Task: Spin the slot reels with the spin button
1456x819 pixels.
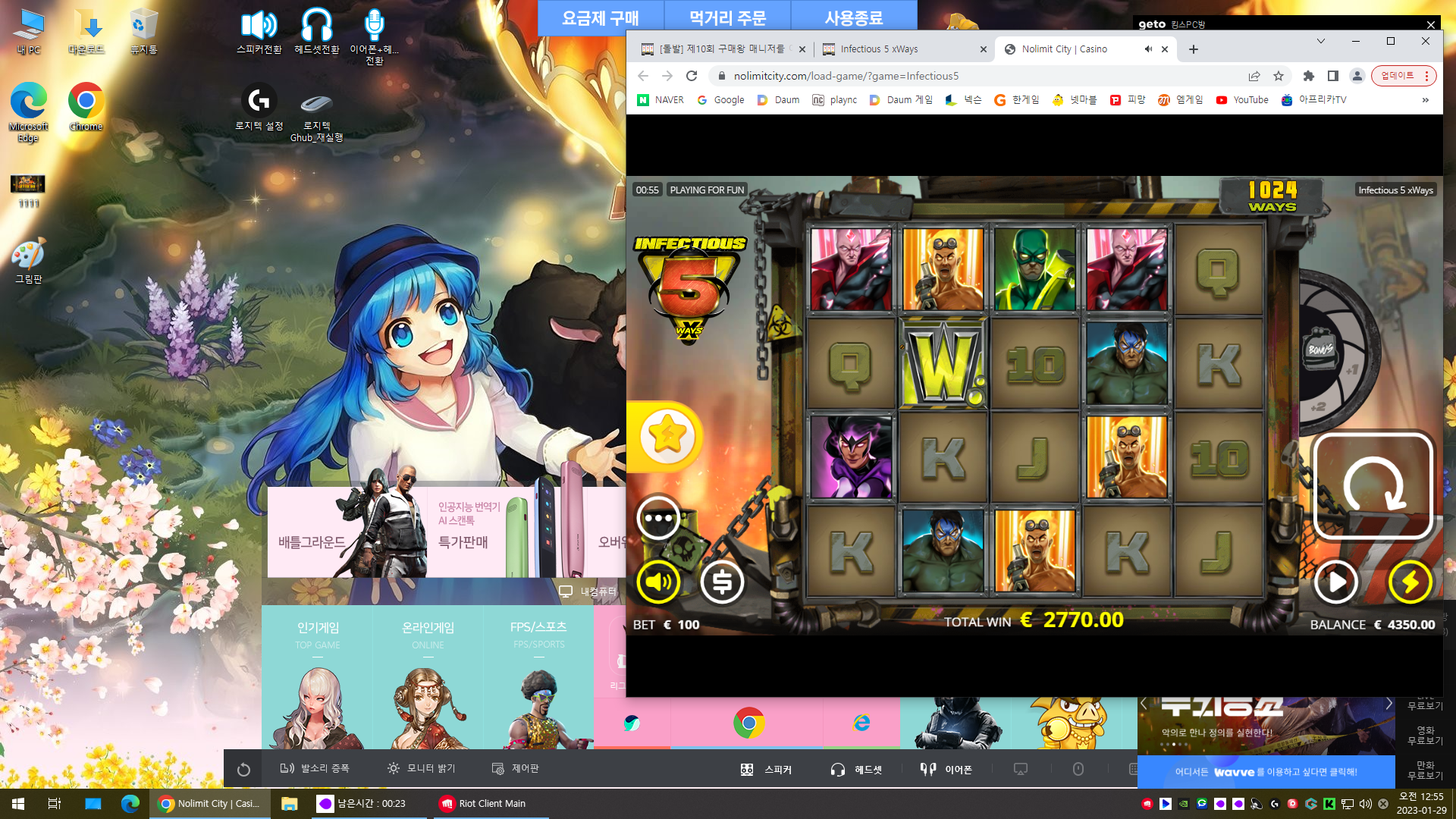Action: [x=1373, y=486]
